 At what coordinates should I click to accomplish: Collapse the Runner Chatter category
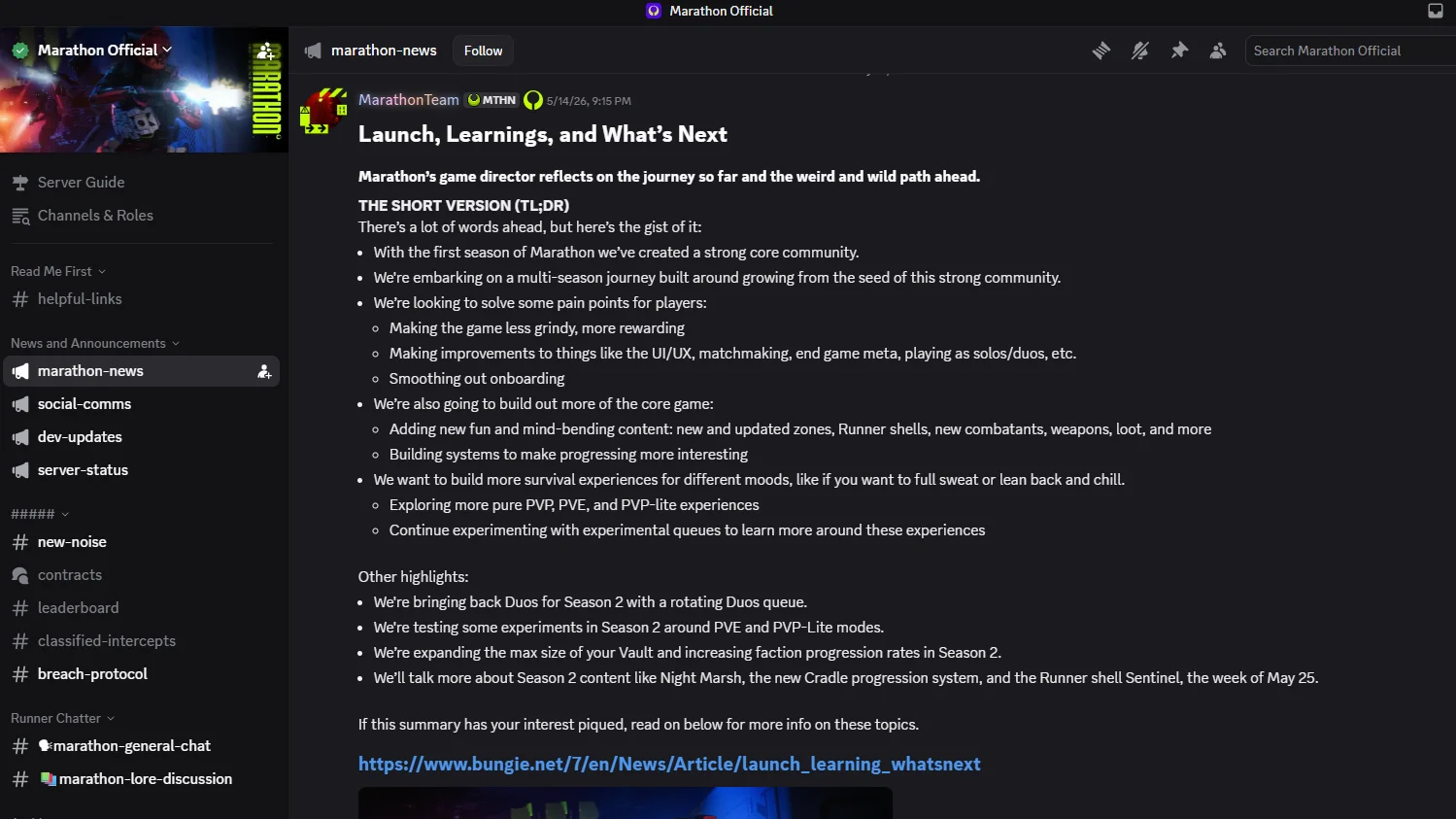click(63, 718)
